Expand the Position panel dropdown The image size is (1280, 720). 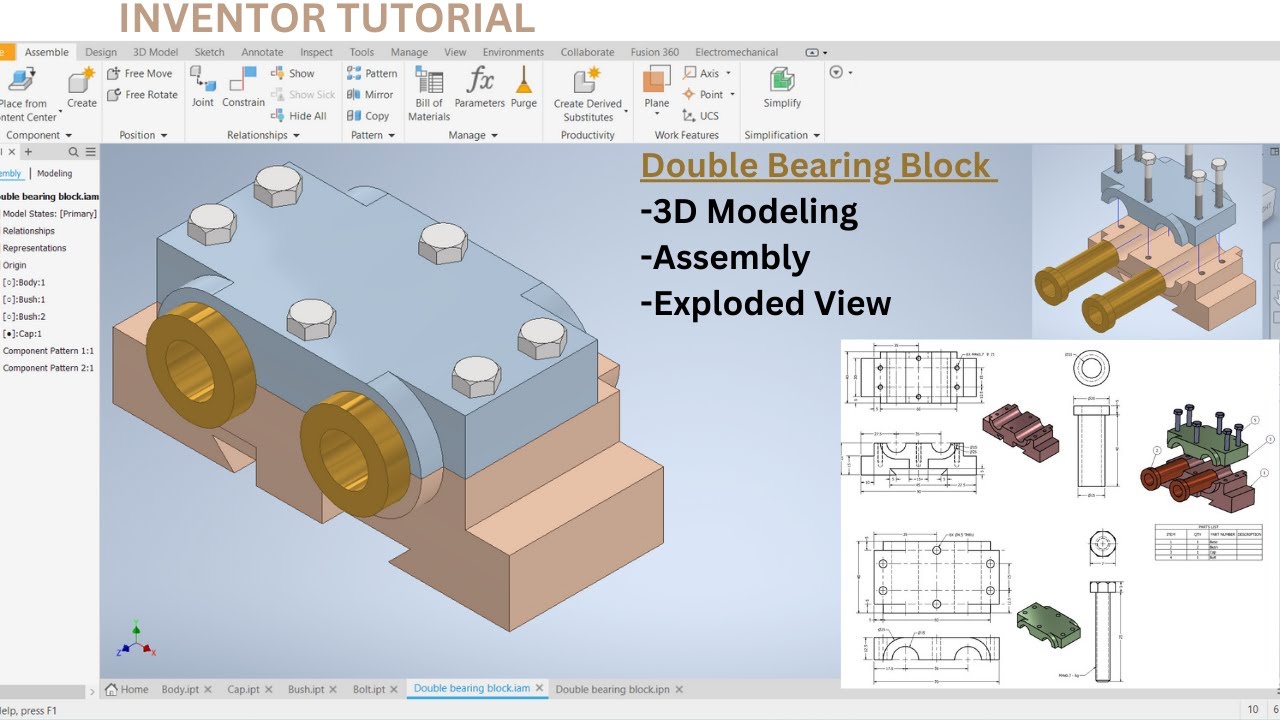(163, 135)
